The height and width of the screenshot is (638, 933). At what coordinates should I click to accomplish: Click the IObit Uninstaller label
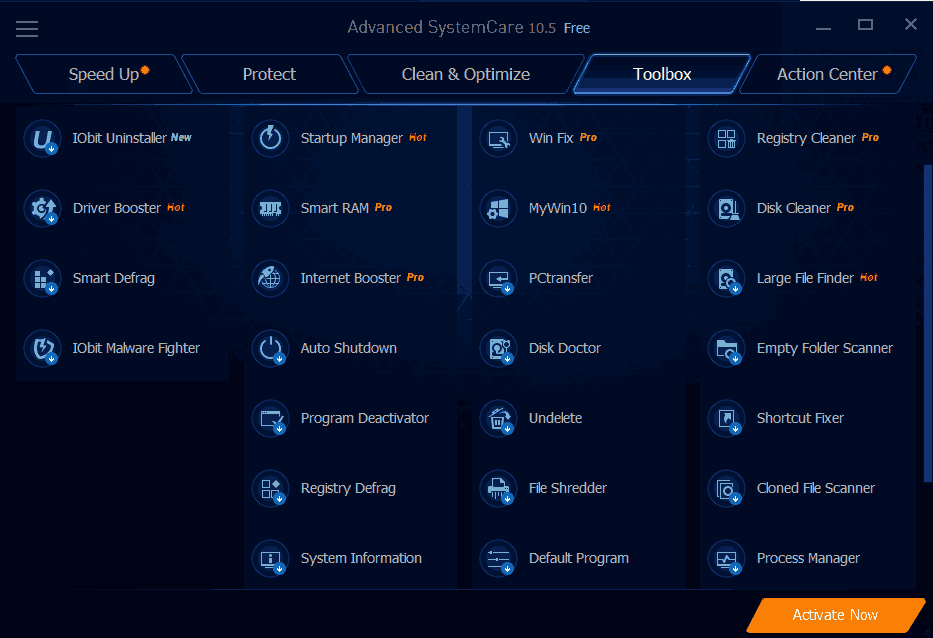pyautogui.click(x=120, y=138)
